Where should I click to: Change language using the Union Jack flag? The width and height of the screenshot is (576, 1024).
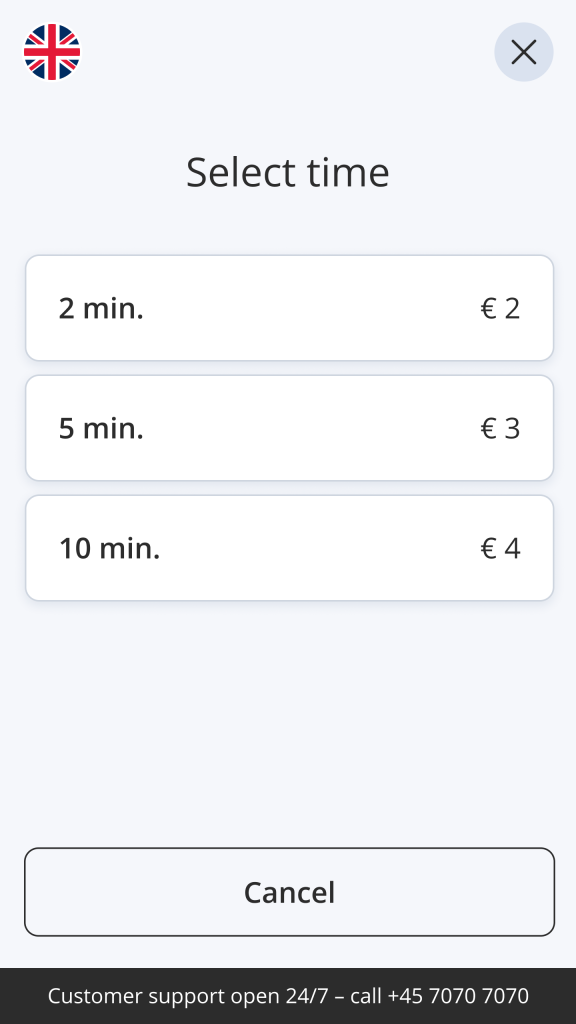point(52,52)
